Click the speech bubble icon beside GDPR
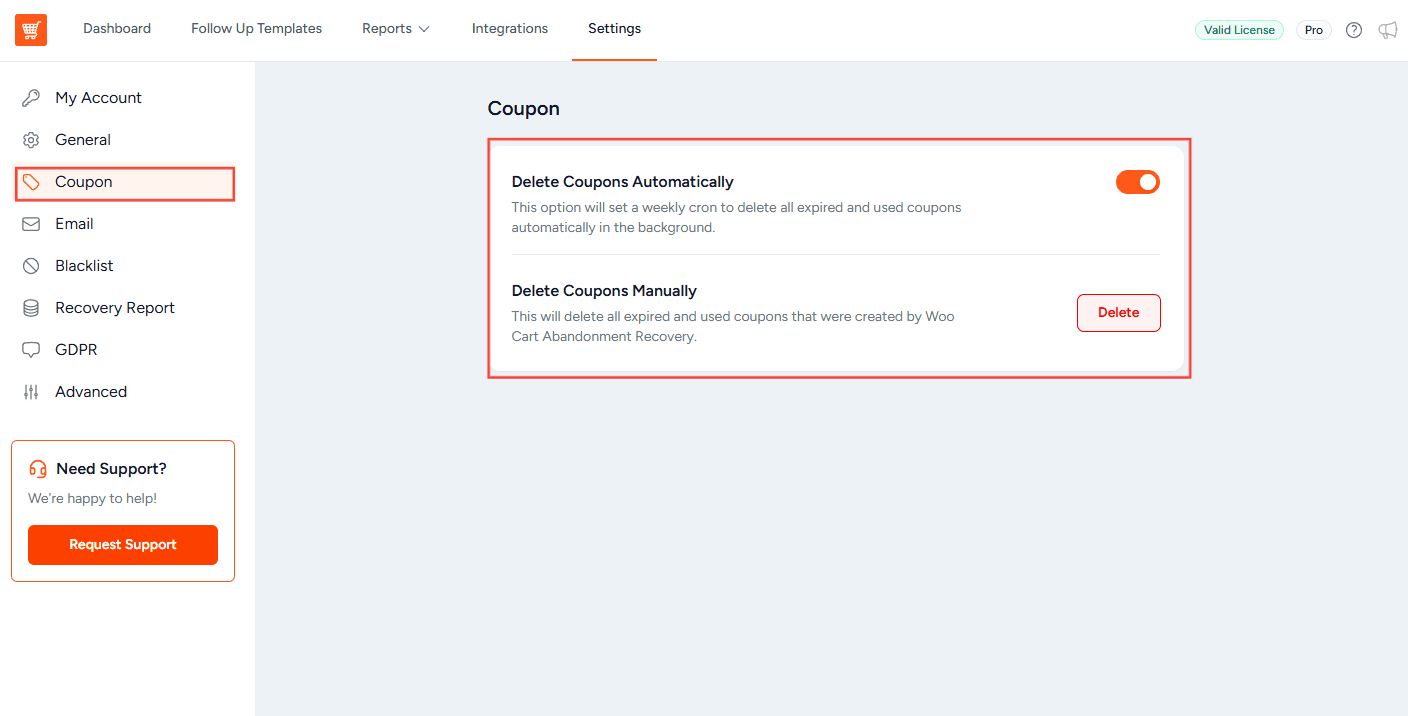This screenshot has height=716, width=1408. [x=31, y=350]
